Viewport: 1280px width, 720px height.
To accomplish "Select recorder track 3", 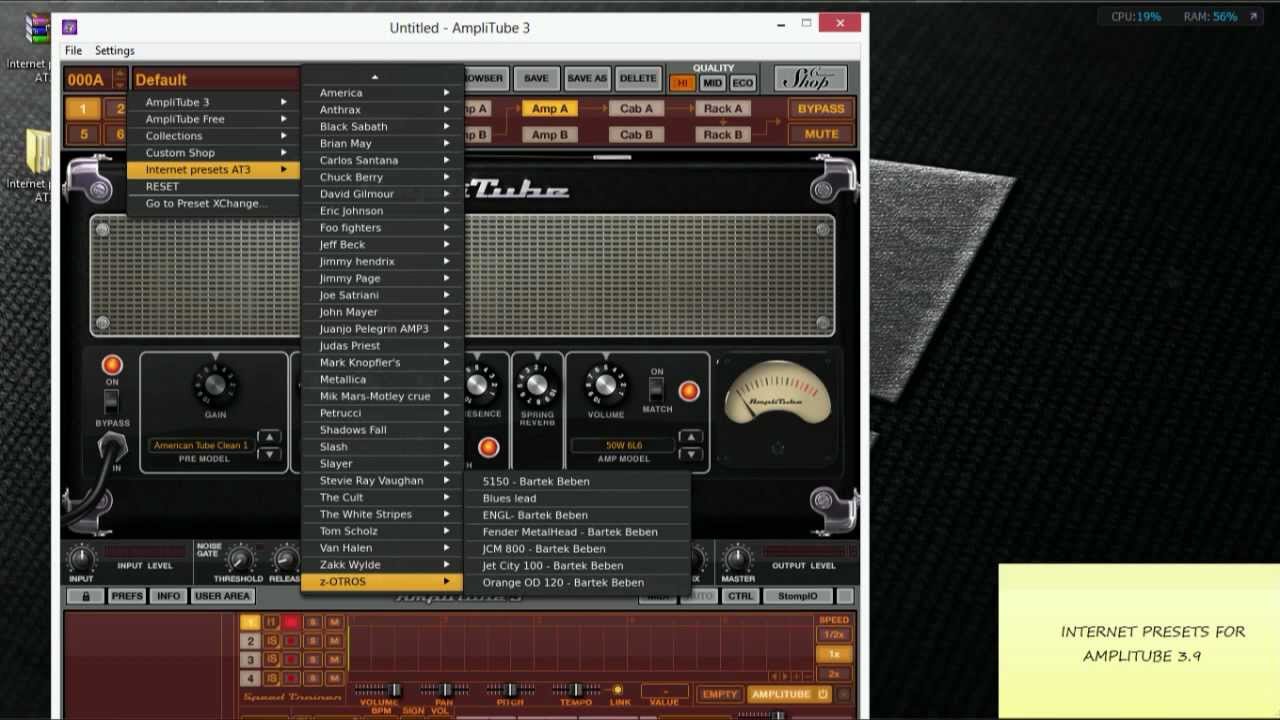I will pyautogui.click(x=250, y=659).
